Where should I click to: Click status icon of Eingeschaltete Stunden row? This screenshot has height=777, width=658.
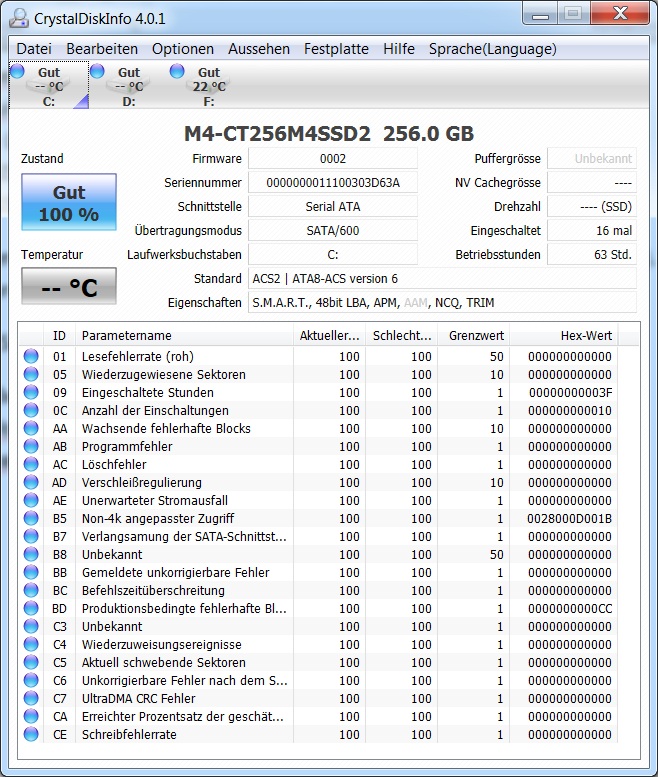point(31,392)
